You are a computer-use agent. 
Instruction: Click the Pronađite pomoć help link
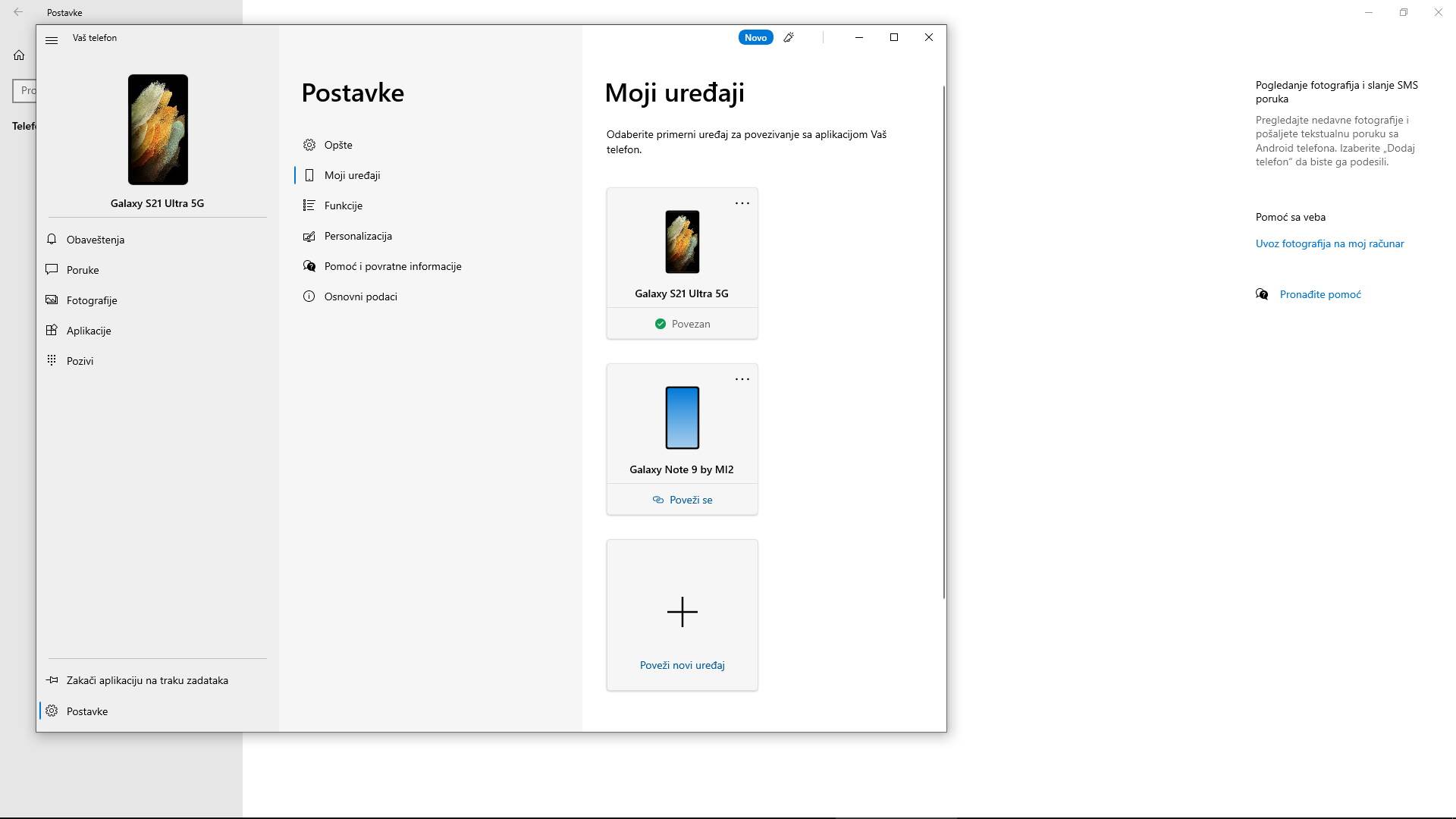(1319, 294)
